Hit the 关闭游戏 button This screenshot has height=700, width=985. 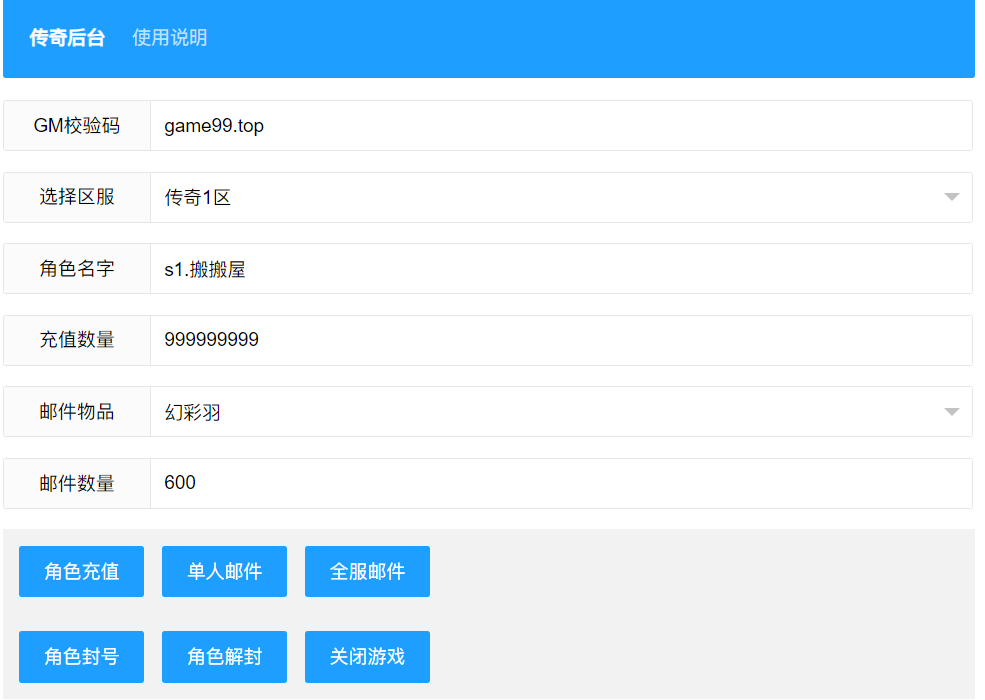tap(367, 657)
